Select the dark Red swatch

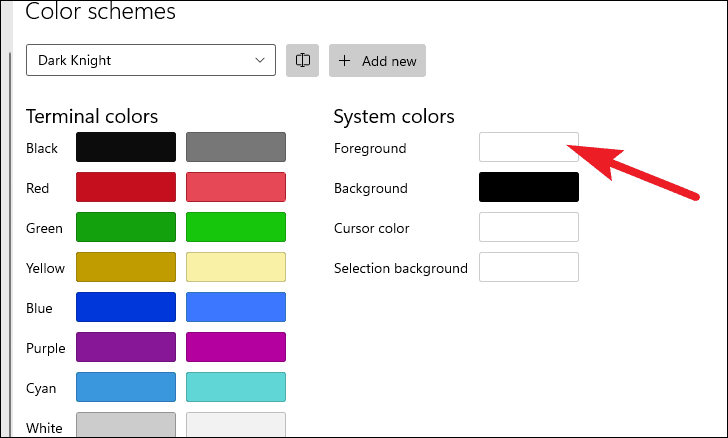tap(126, 187)
